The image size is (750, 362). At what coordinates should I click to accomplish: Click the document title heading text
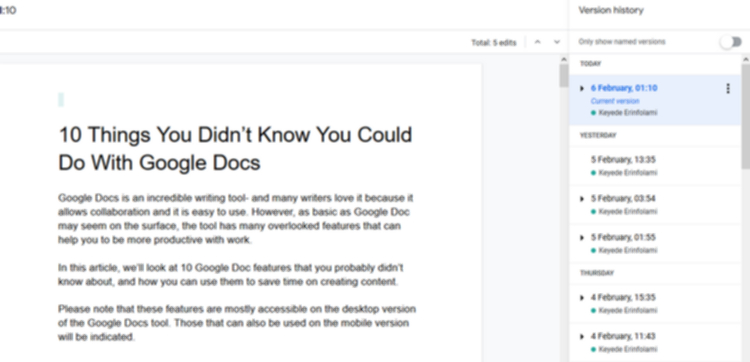point(235,149)
